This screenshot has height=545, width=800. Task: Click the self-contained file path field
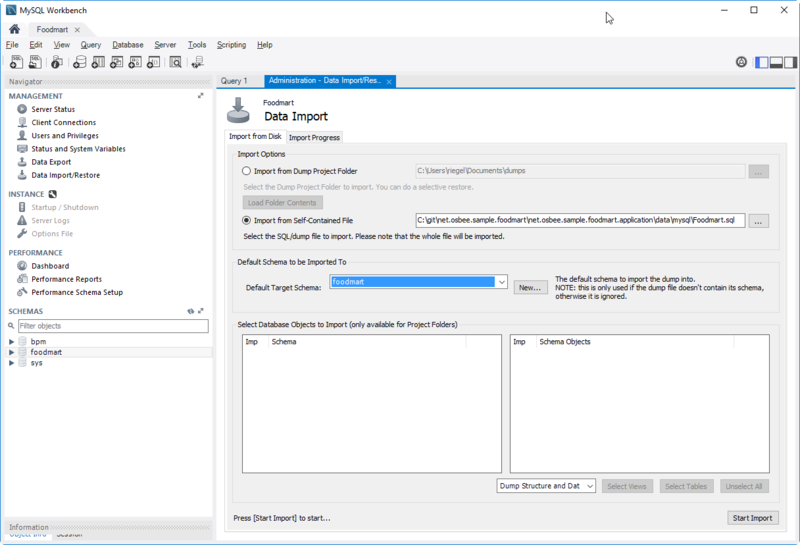pos(580,220)
